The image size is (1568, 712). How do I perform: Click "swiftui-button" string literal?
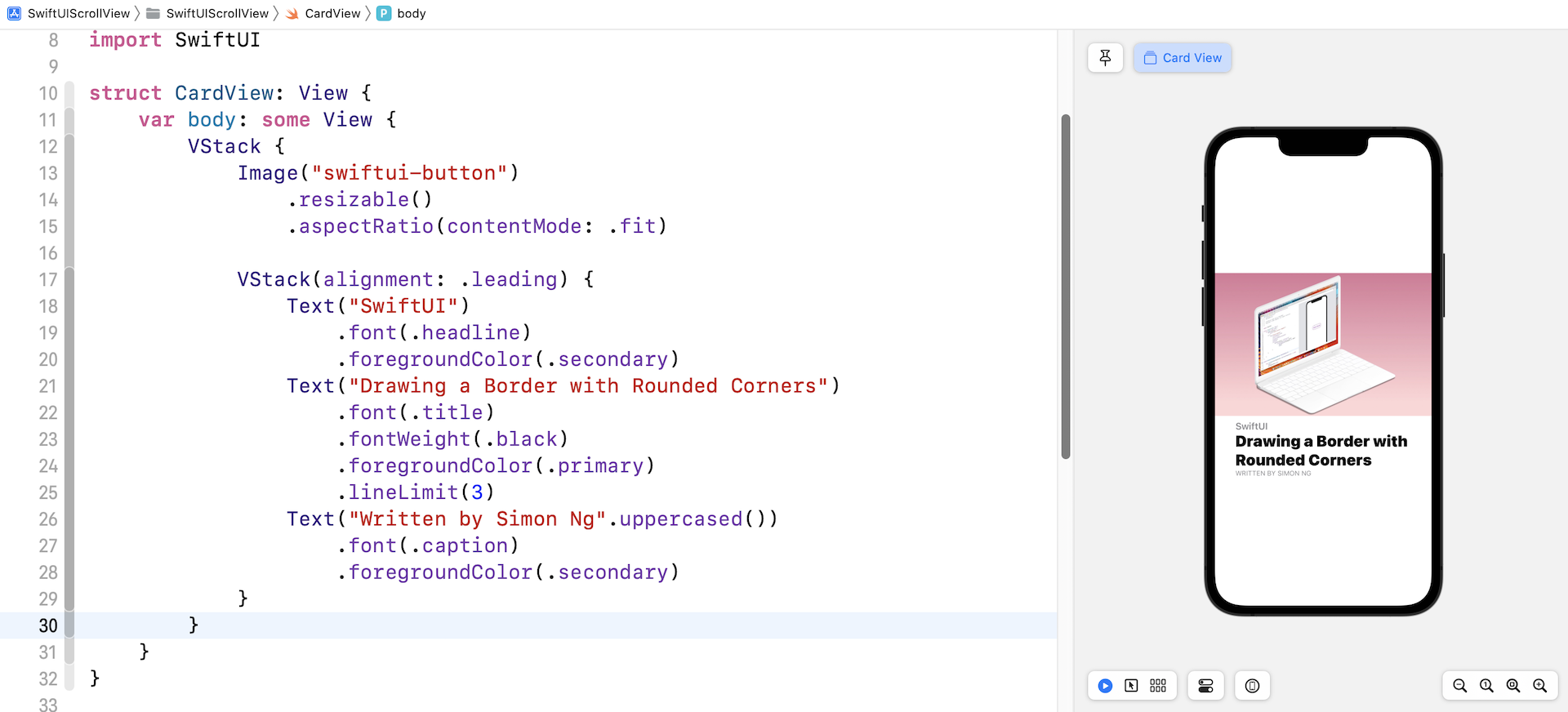pos(409,173)
